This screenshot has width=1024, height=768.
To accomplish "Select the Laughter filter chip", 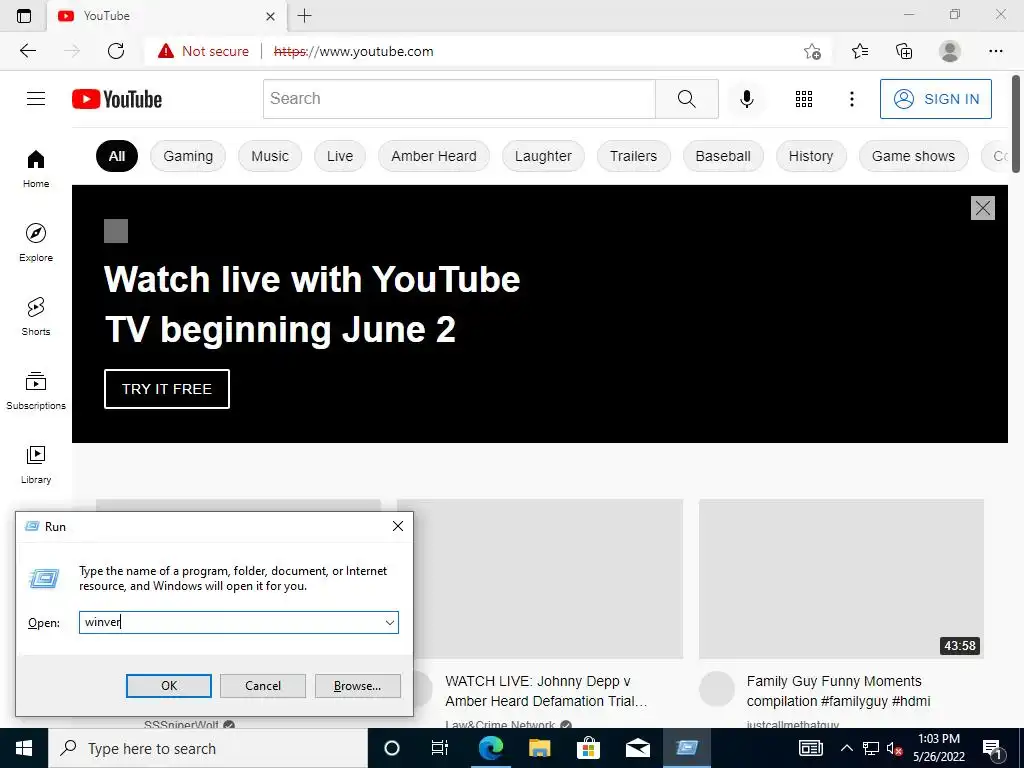I will click(543, 156).
